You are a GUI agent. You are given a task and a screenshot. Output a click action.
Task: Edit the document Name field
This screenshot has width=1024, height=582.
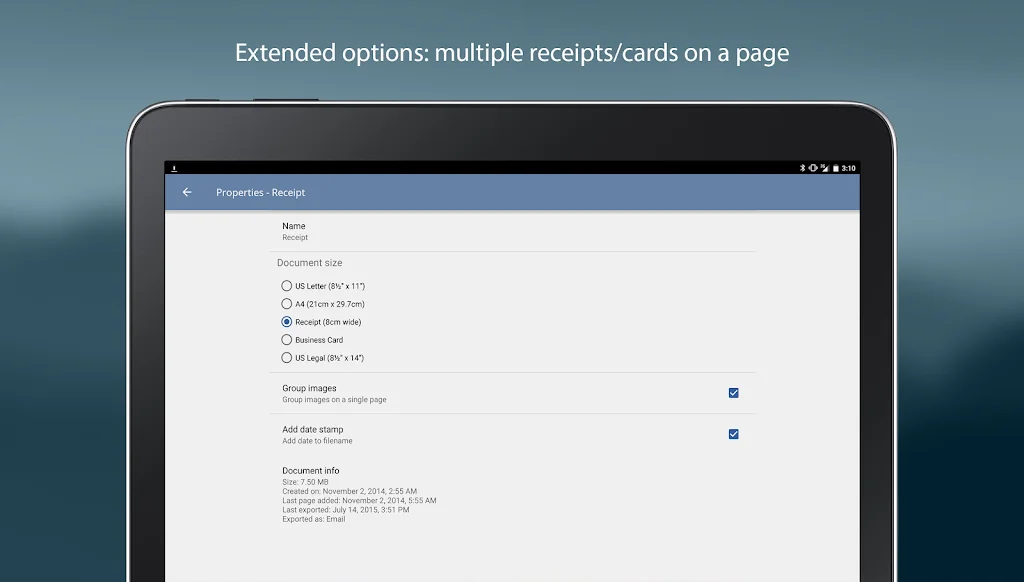(295, 231)
